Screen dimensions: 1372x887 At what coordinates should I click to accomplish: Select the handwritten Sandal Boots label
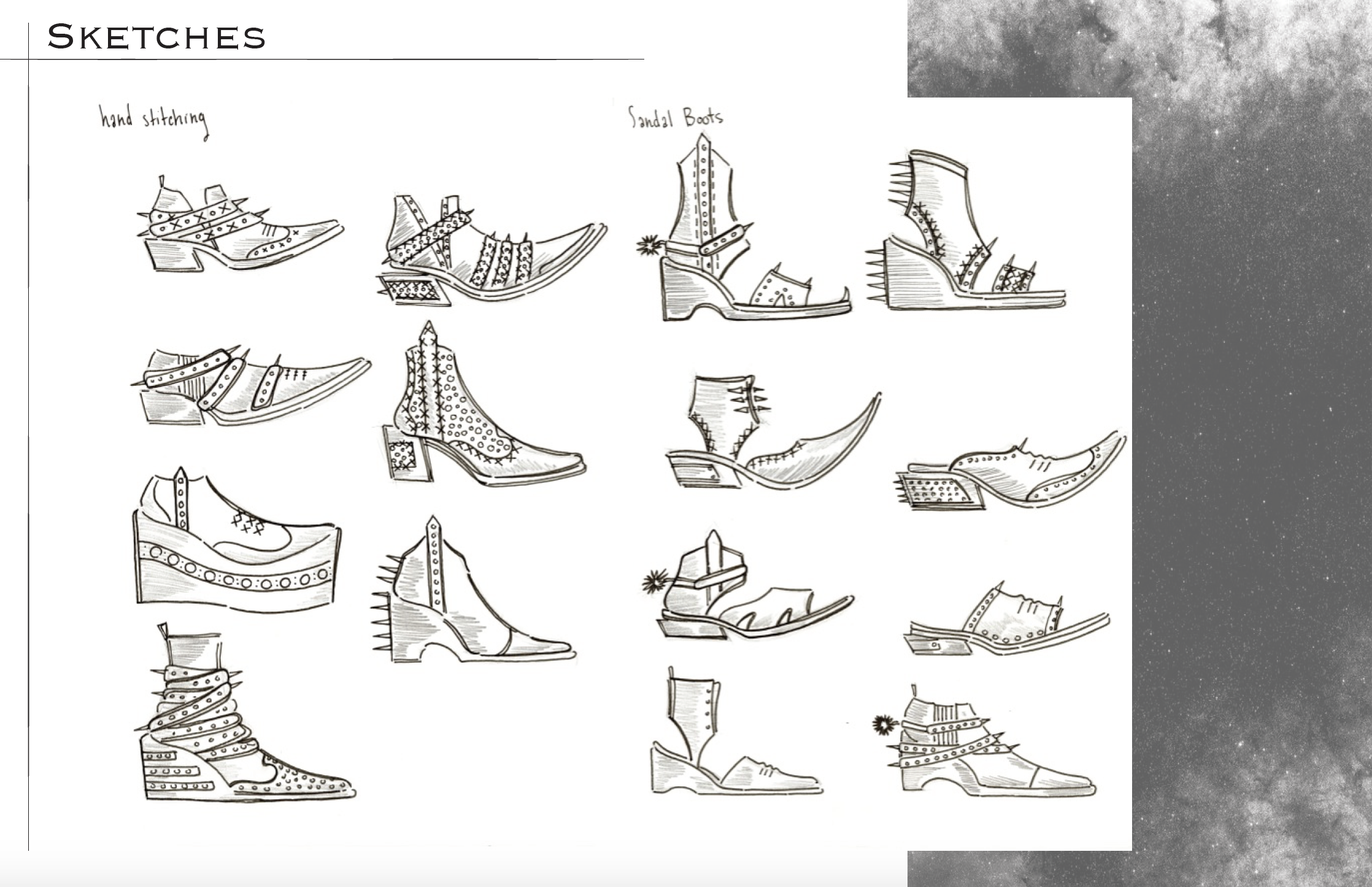[x=675, y=117]
